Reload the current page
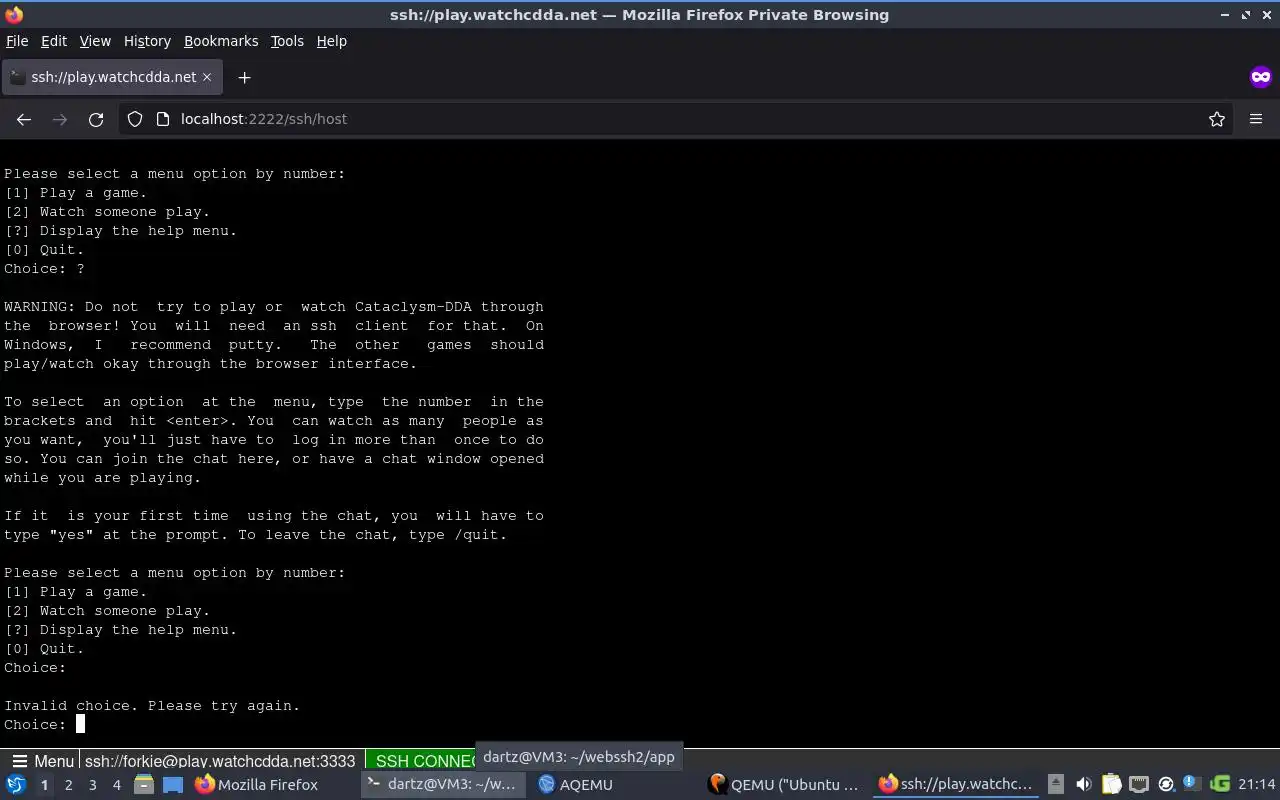 coord(96,119)
